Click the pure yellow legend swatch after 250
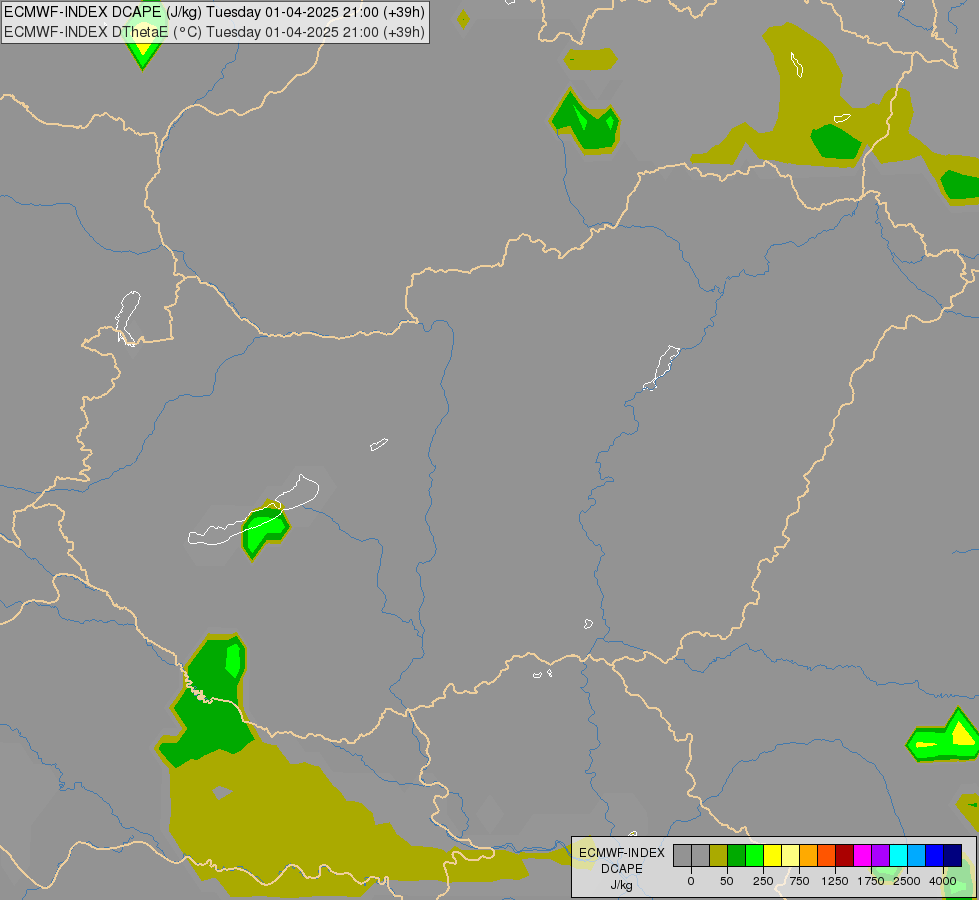 coord(772,856)
